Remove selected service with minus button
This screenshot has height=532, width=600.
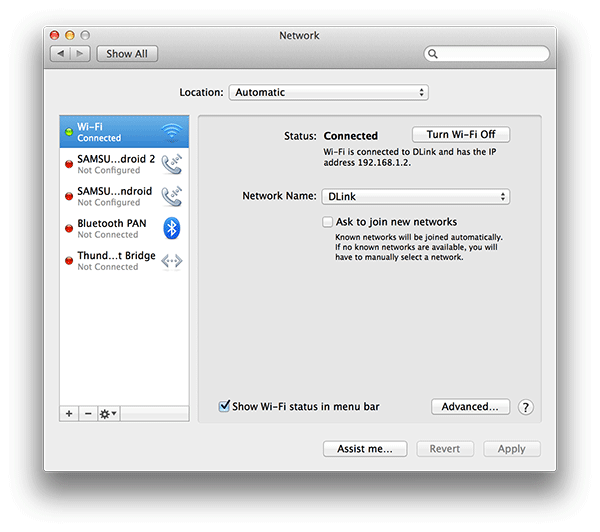point(88,414)
